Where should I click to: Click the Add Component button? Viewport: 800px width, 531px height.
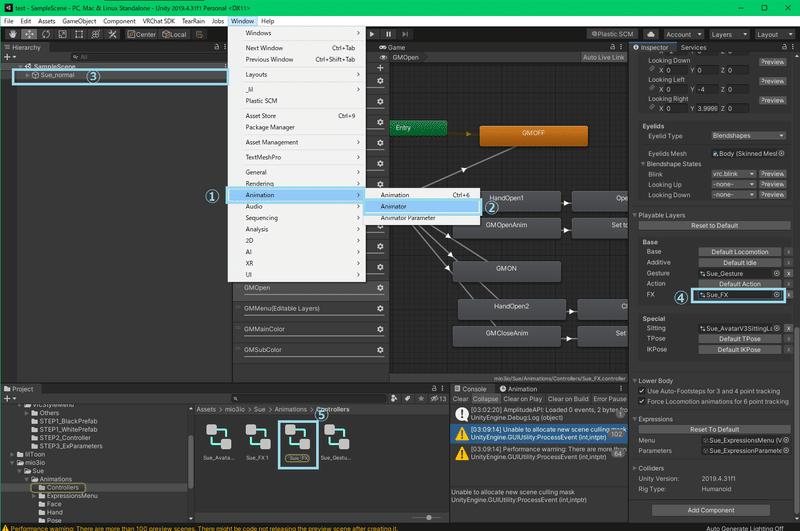click(x=711, y=510)
